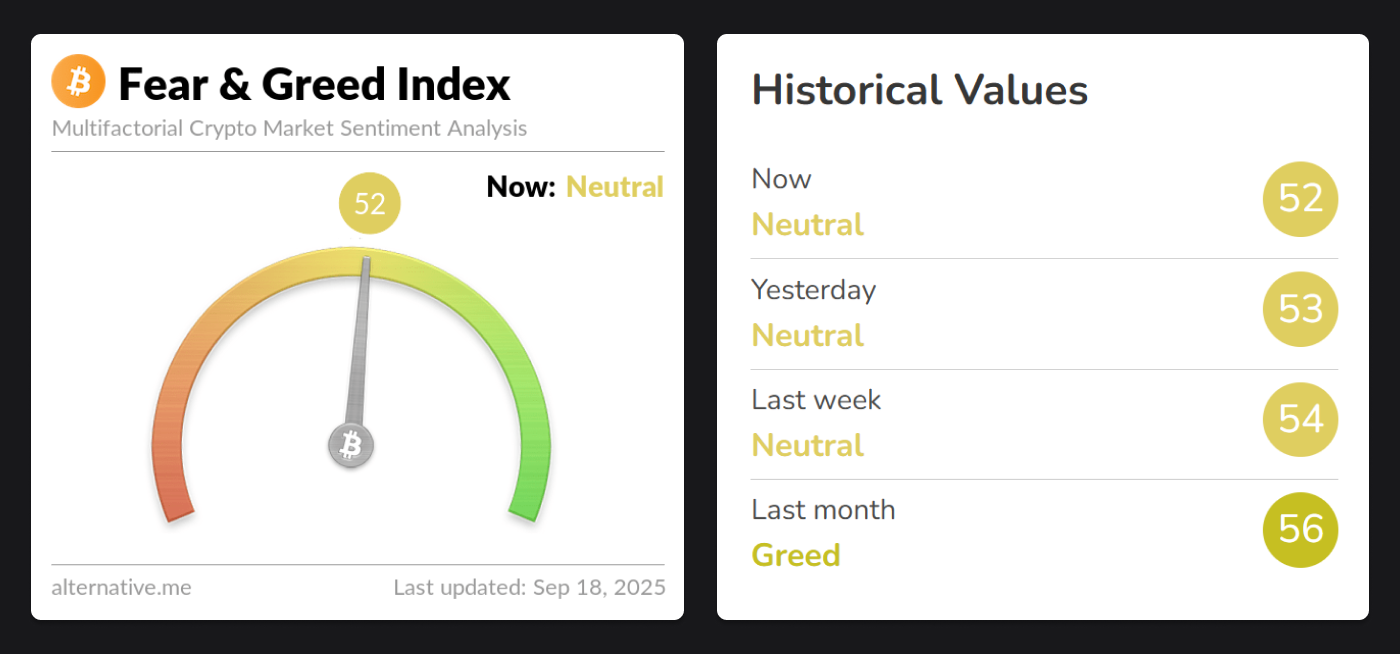This screenshot has width=1400, height=654.
Task: Click the 52 circle in the Now row
Action: tap(1301, 199)
